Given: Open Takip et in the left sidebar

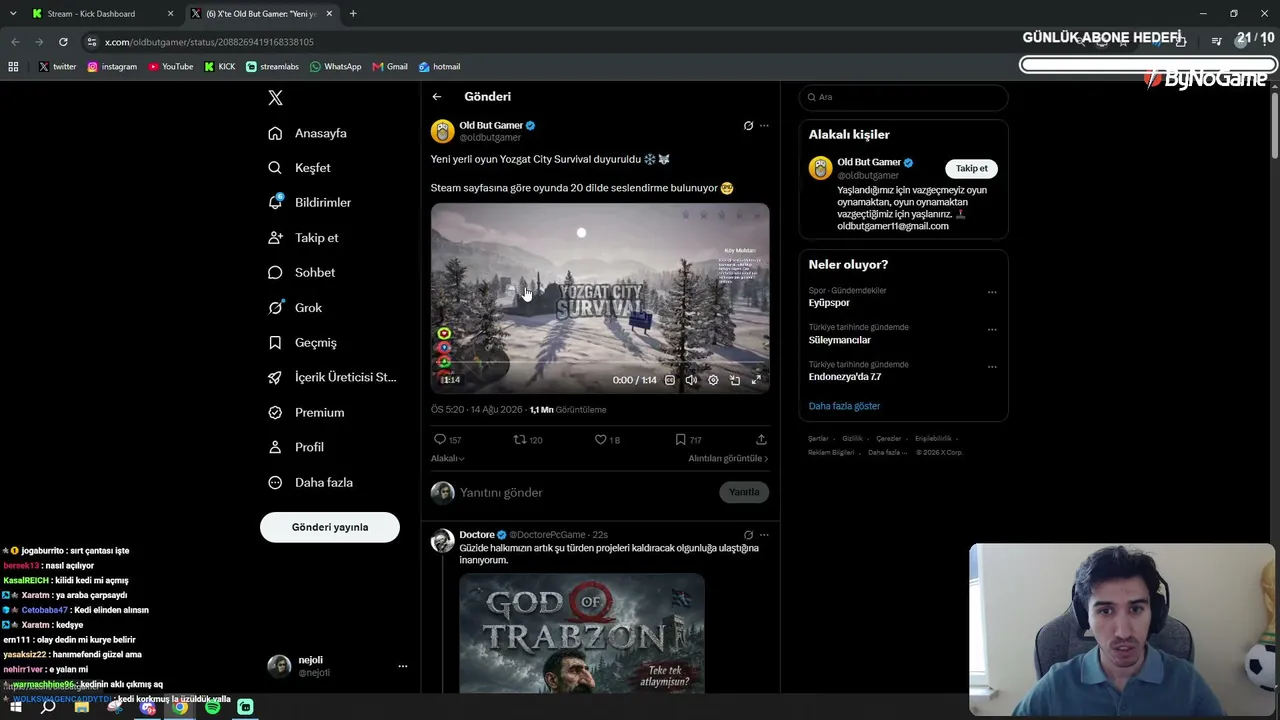Looking at the screenshot, I should tap(303, 237).
